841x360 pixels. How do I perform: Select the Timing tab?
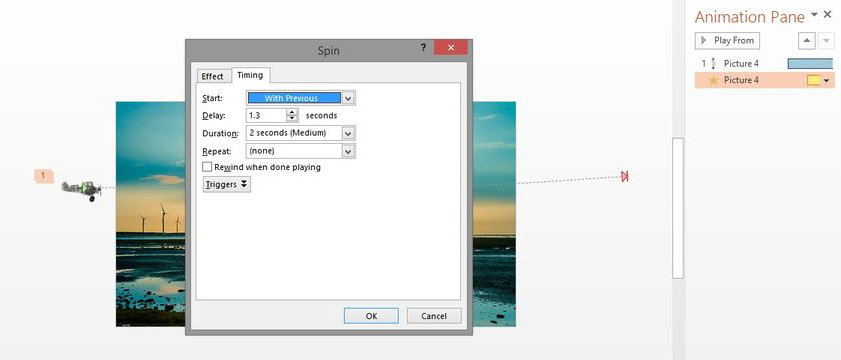point(250,75)
